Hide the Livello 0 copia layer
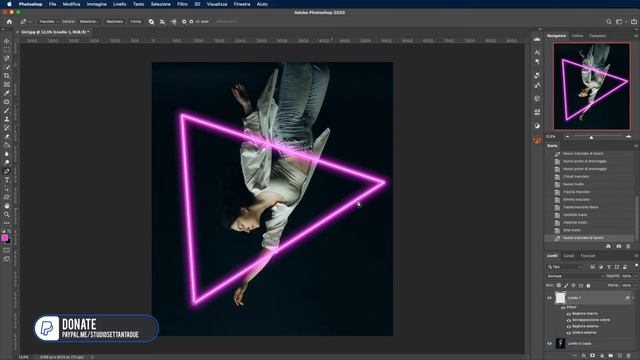This screenshot has width=640, height=360. point(549,344)
